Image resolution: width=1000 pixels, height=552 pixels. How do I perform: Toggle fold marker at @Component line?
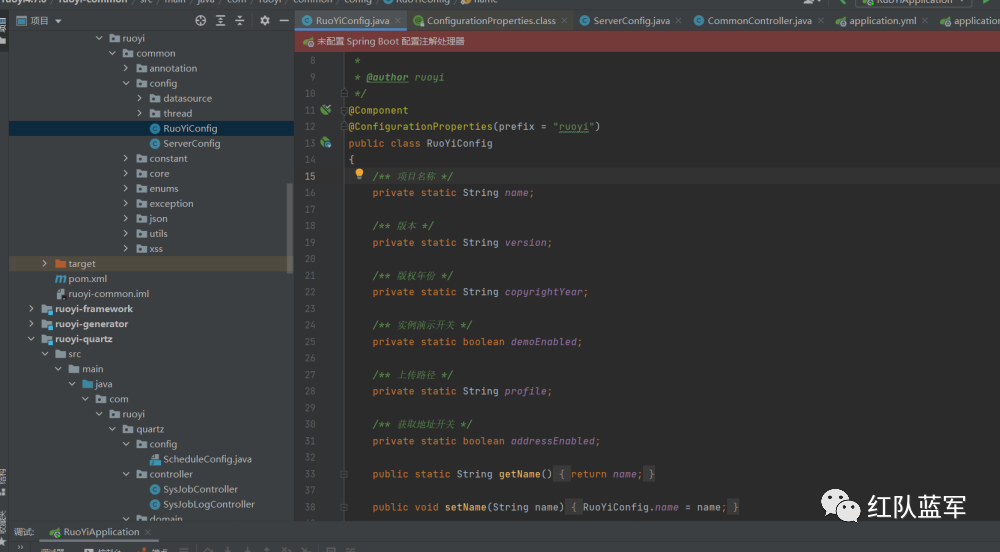coord(343,110)
